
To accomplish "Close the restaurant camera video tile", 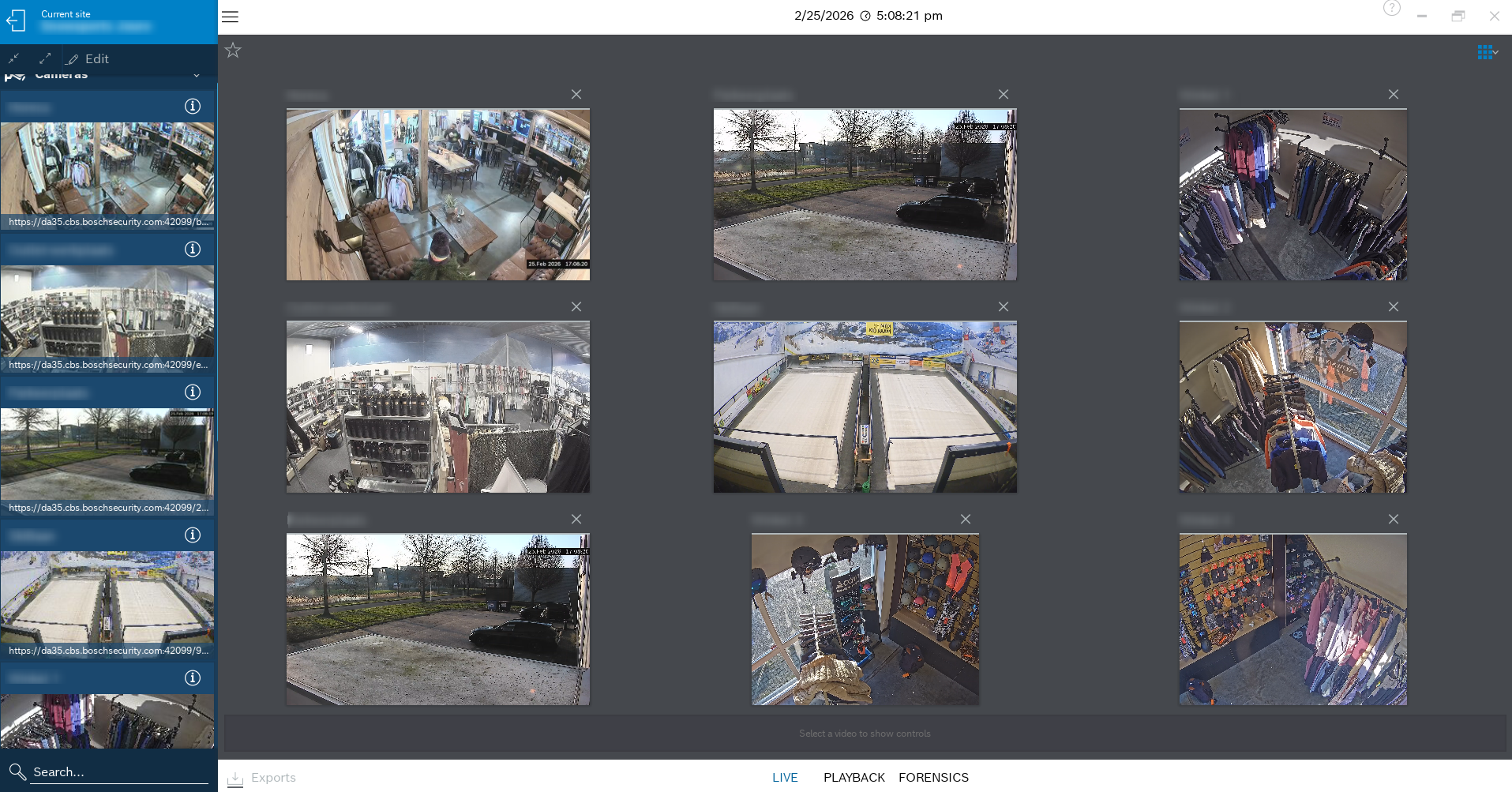I will pyautogui.click(x=576, y=95).
